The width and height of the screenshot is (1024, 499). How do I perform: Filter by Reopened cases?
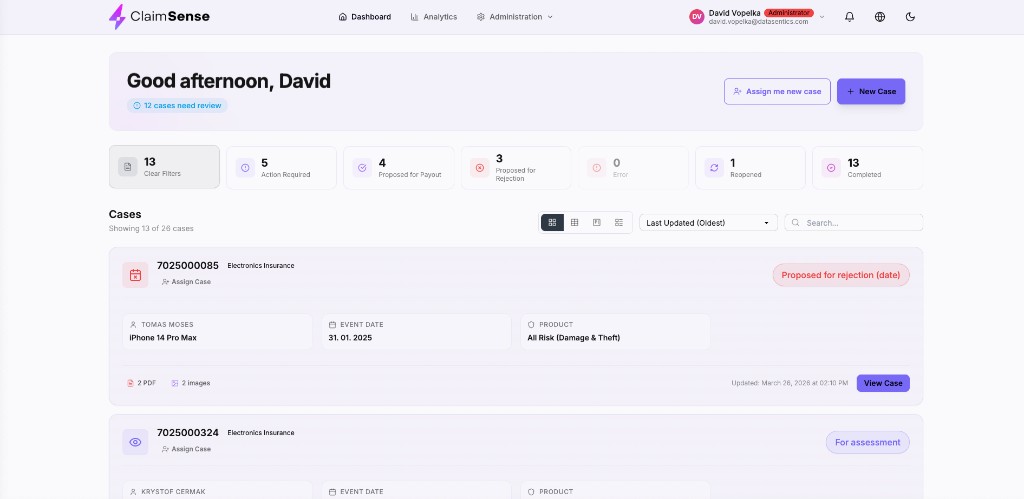[x=750, y=168]
